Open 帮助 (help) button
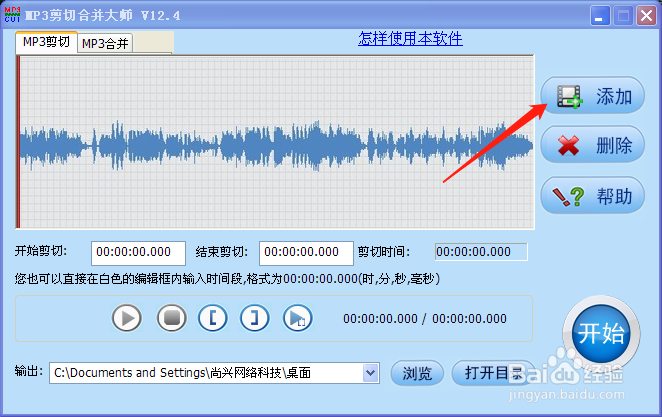662x417 pixels. tap(592, 195)
